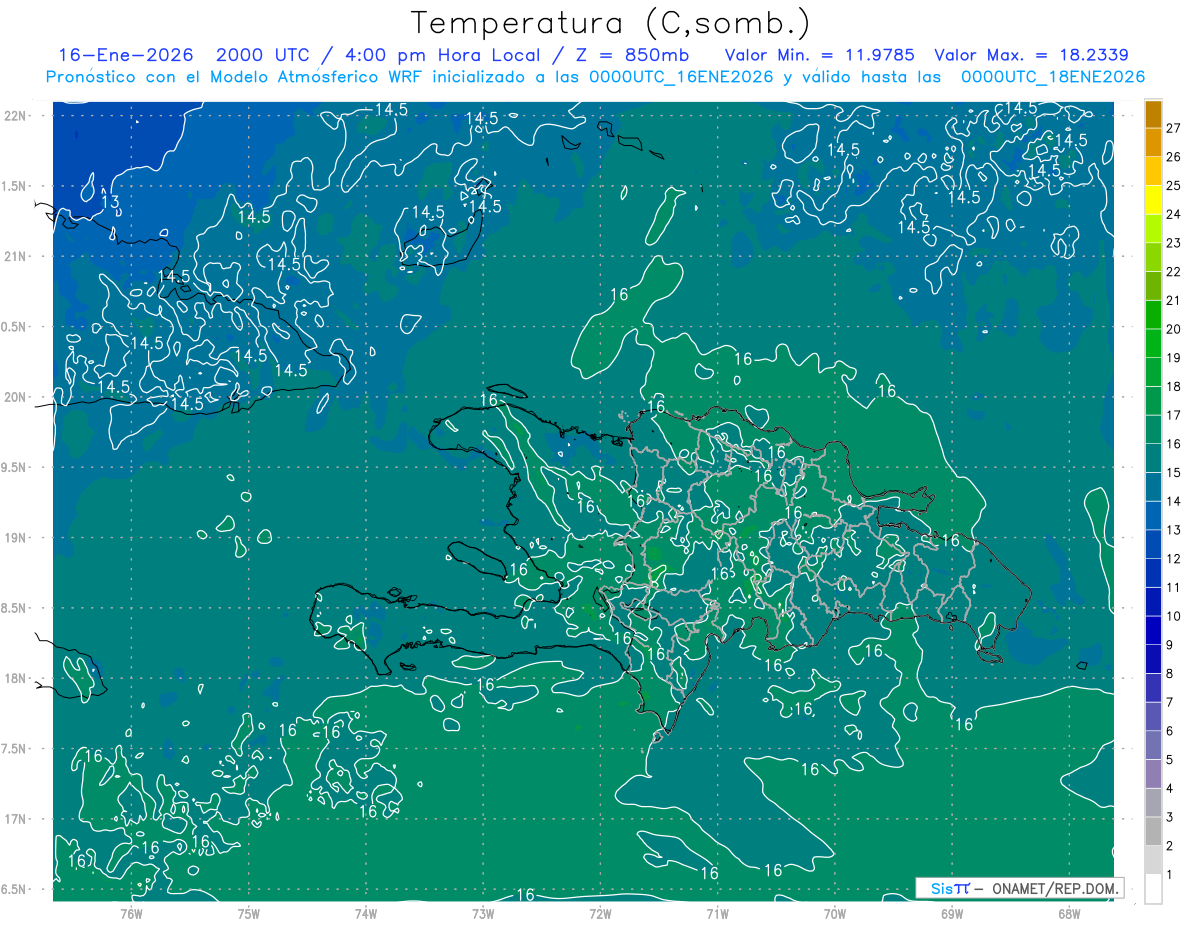Click the "13" contour label on the map

(x=111, y=203)
